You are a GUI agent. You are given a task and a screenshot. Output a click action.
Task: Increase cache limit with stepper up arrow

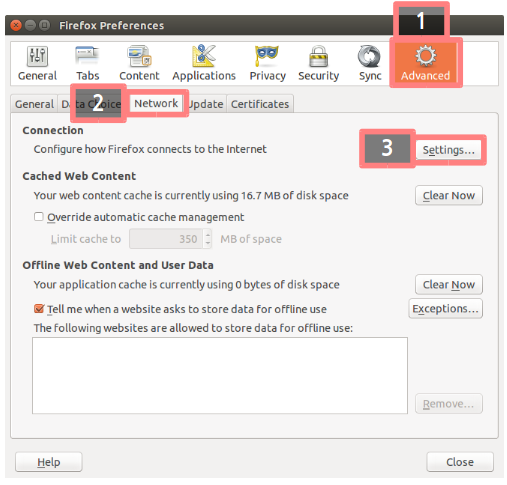[208, 234]
